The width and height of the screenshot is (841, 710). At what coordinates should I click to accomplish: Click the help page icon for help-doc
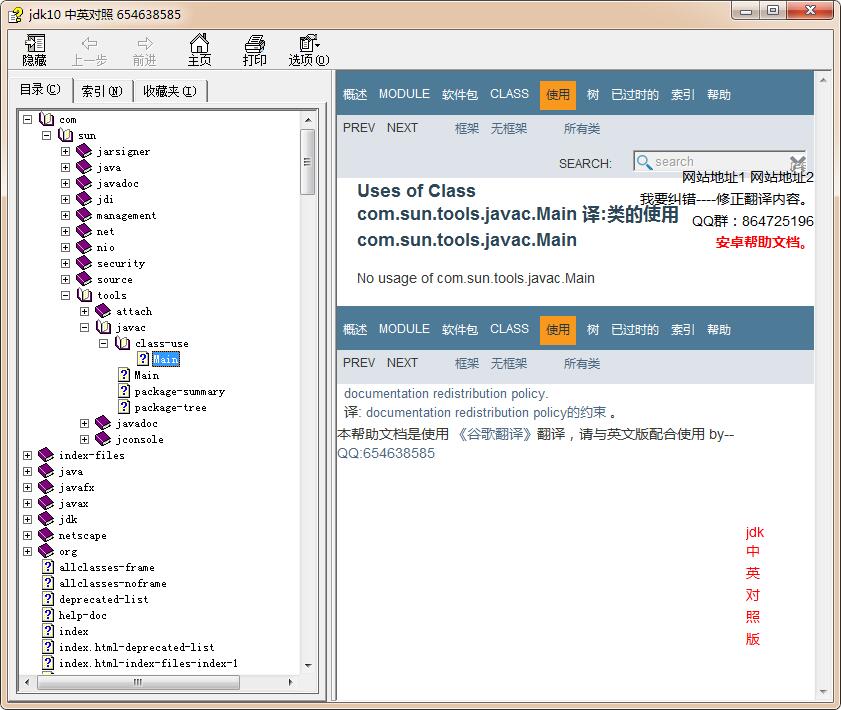48,615
